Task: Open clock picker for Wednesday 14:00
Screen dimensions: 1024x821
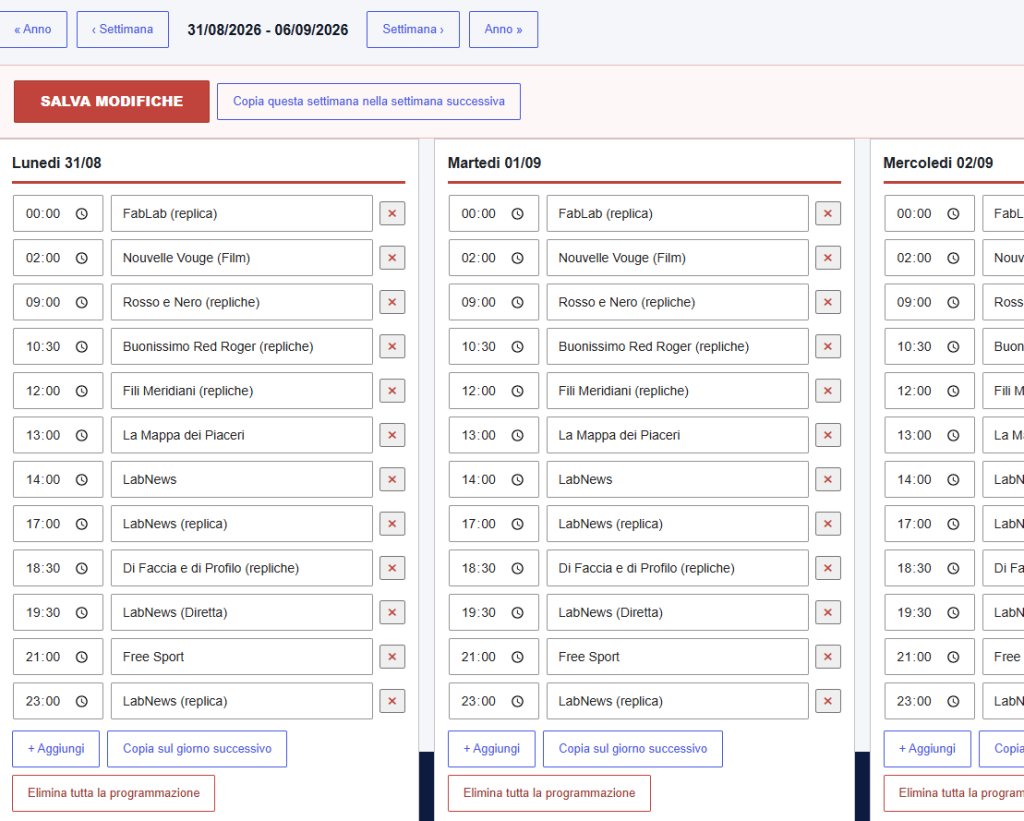Action: [953, 479]
